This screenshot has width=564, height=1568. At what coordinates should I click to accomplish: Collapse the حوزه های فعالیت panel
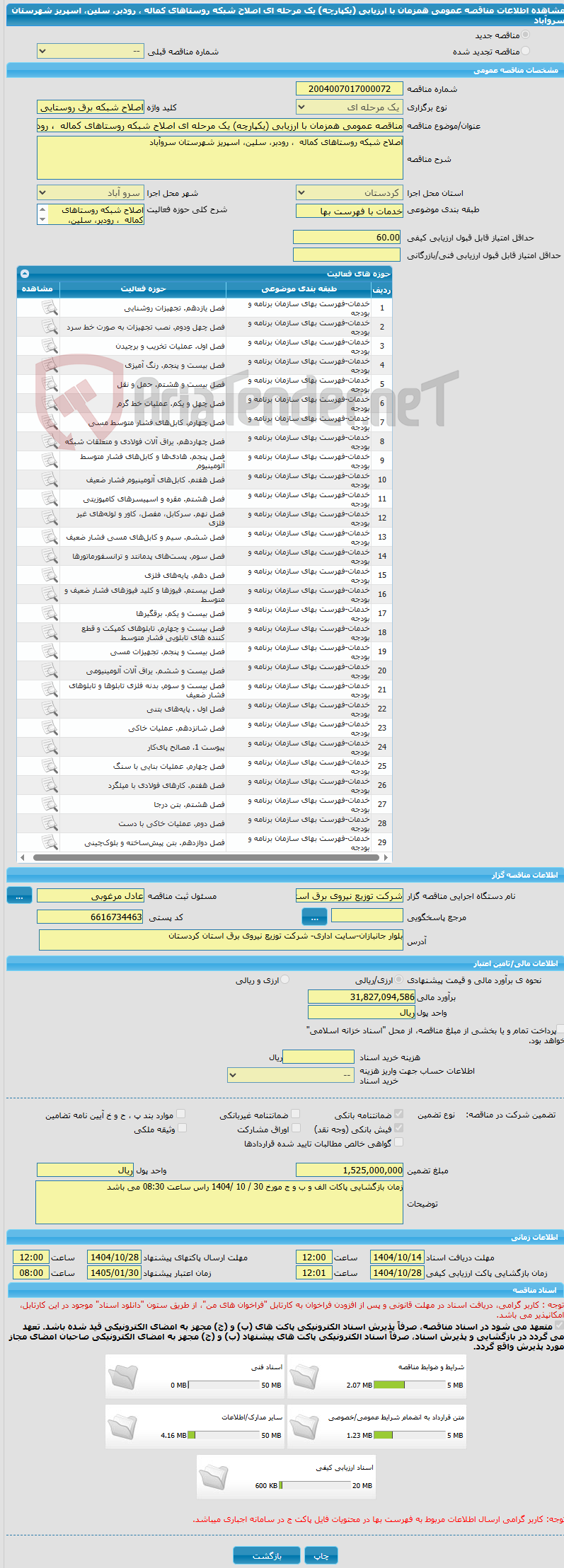(x=25, y=274)
